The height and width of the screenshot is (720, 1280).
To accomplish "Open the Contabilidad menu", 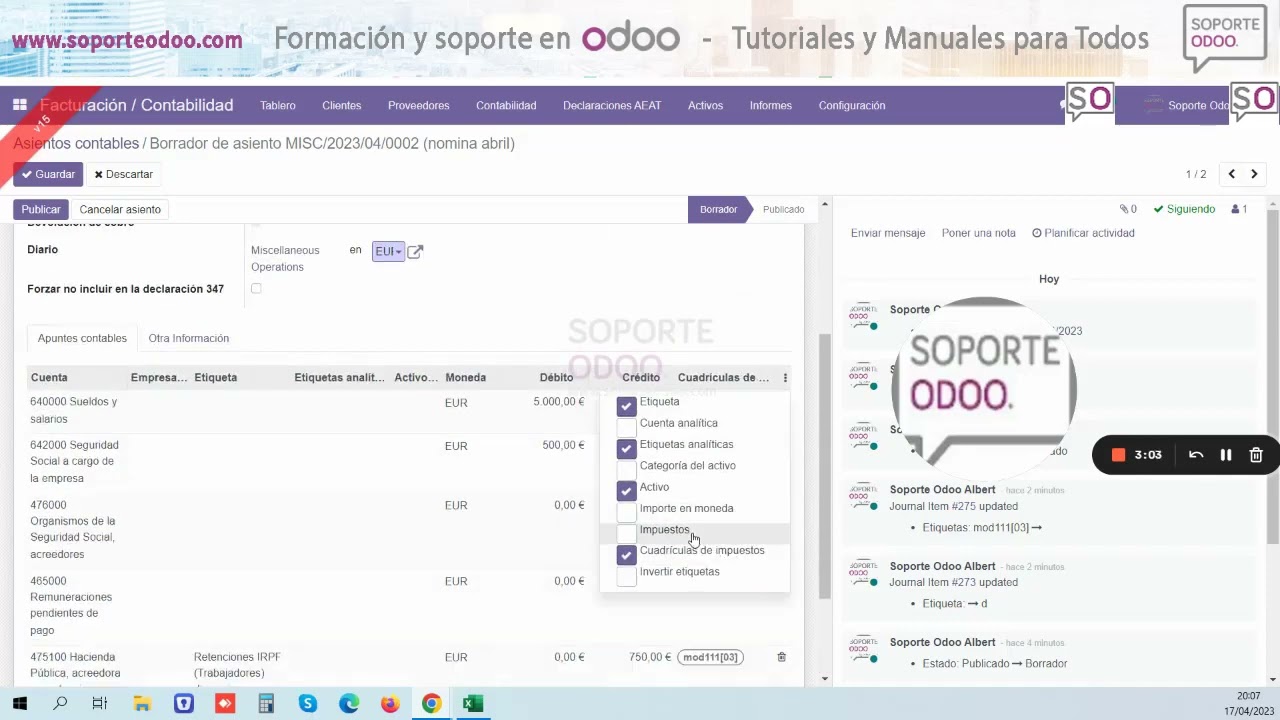I will click(506, 105).
